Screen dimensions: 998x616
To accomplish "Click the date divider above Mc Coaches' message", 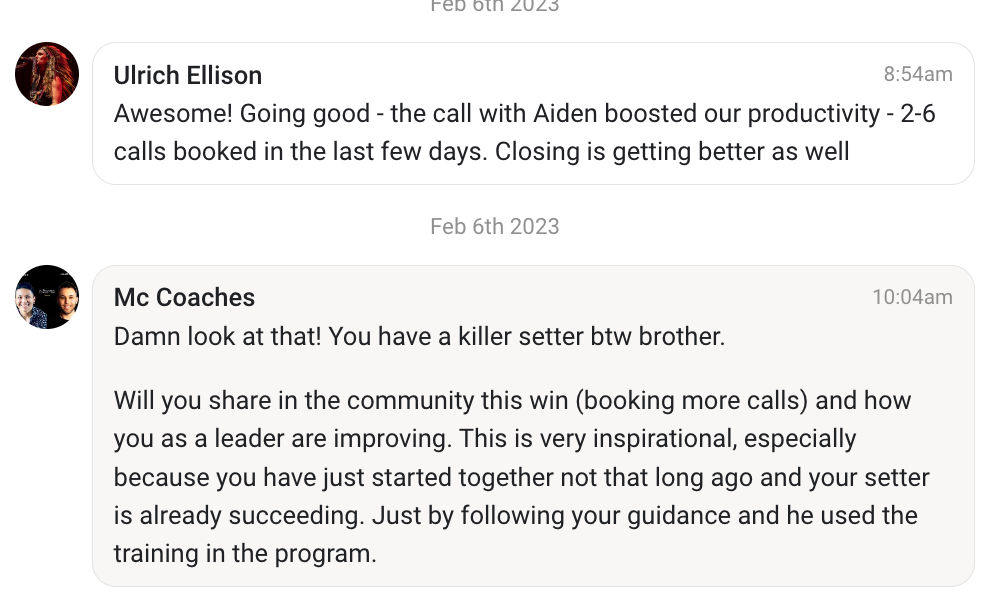I will [x=494, y=226].
